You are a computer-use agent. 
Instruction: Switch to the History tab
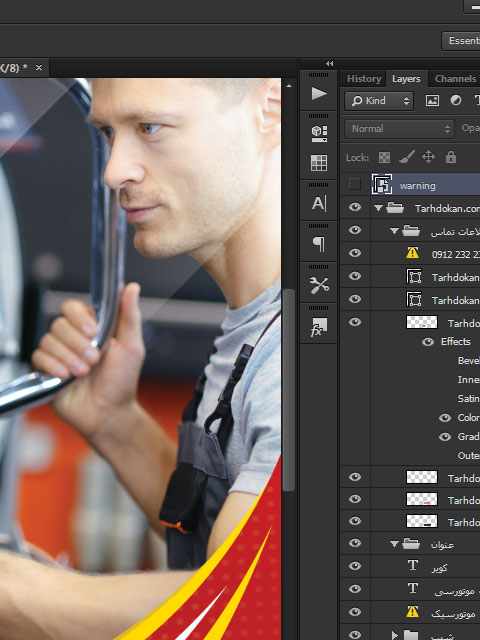point(364,79)
